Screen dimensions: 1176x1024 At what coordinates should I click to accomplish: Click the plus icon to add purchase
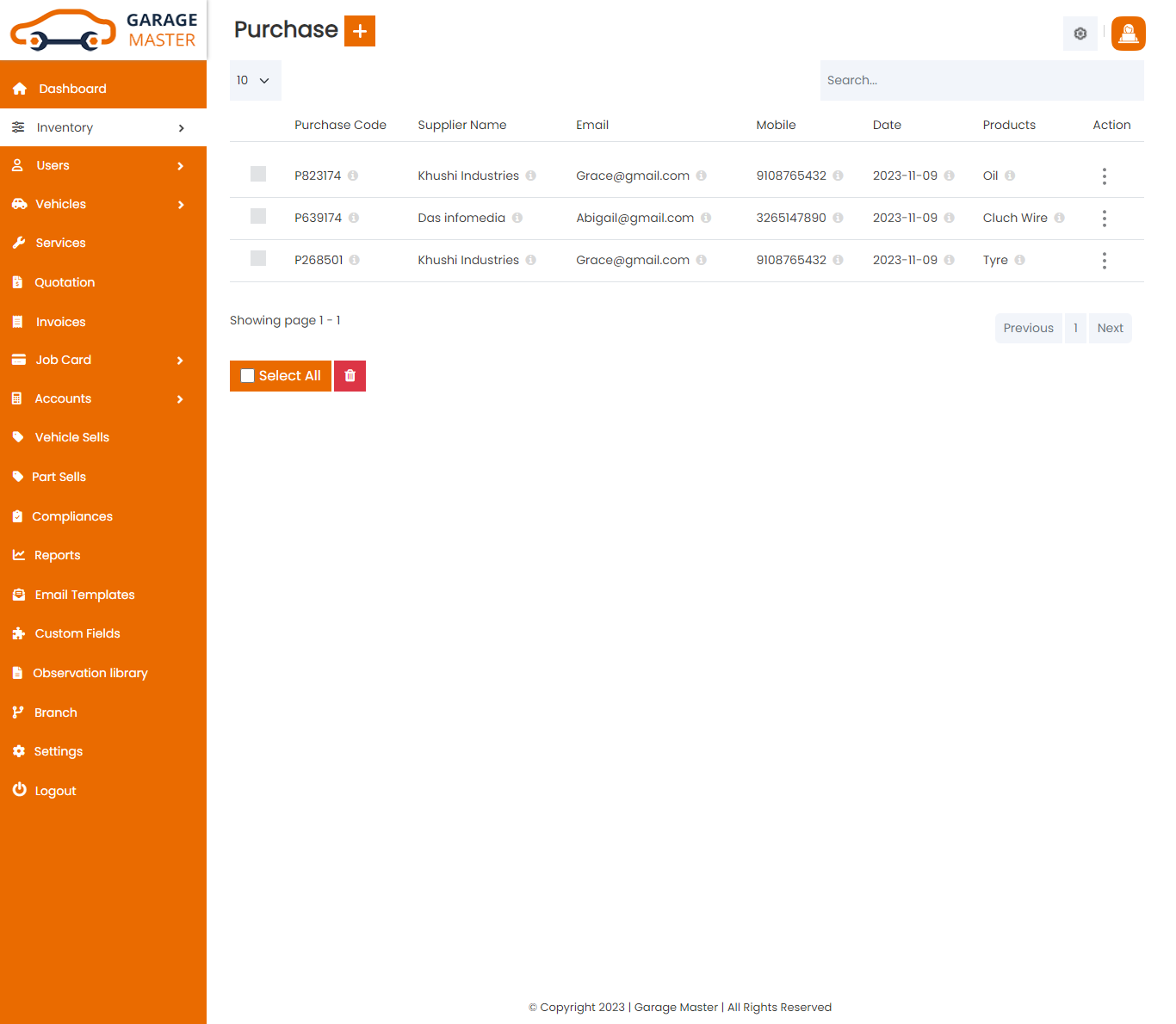click(359, 31)
